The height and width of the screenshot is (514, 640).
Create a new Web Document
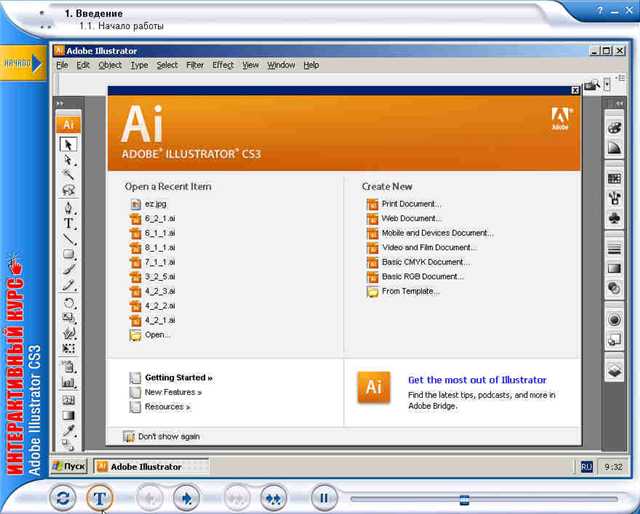click(x=404, y=218)
